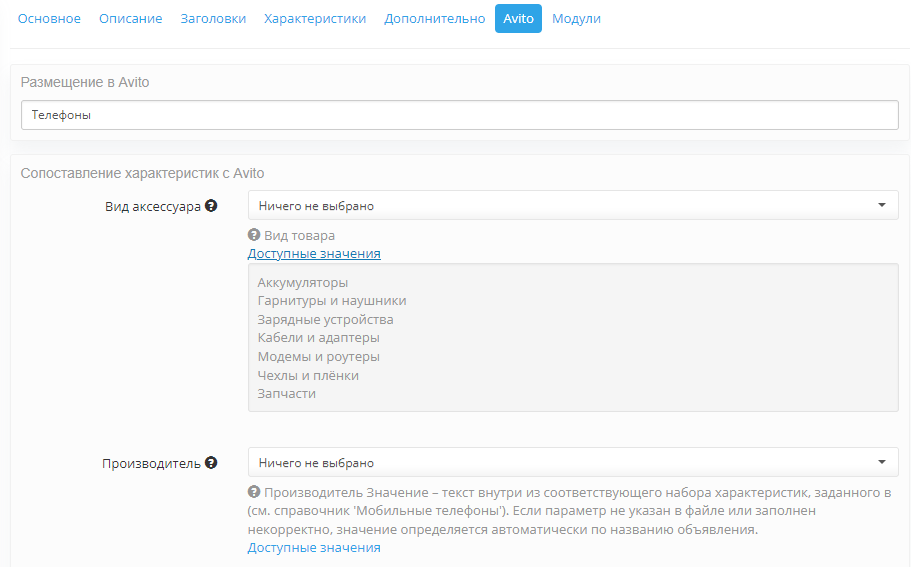
Task: Click help icon beside Вид аксессуара label
Action: 211,206
